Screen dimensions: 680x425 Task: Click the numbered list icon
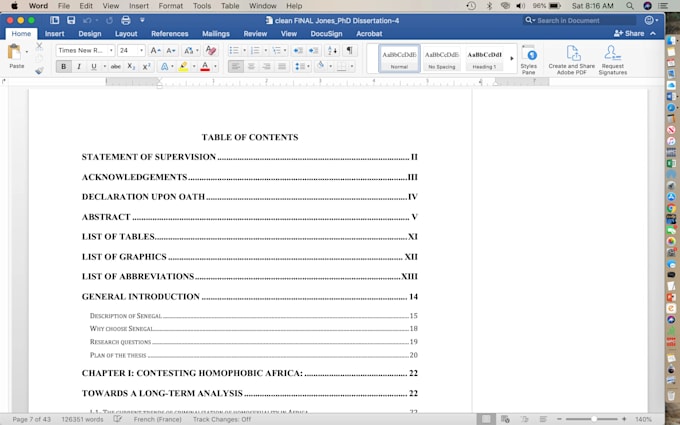(x=255, y=51)
